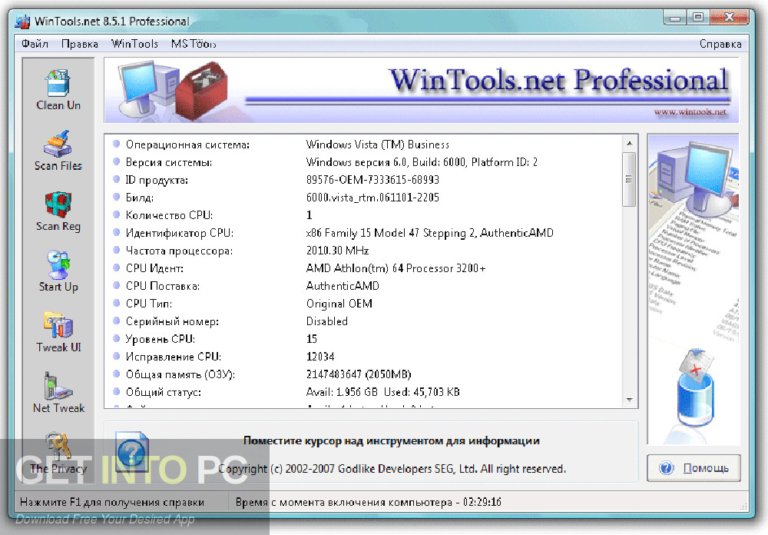Maximize the WinTools.net window
Screen dimensions: 768x535
(698, 18)
